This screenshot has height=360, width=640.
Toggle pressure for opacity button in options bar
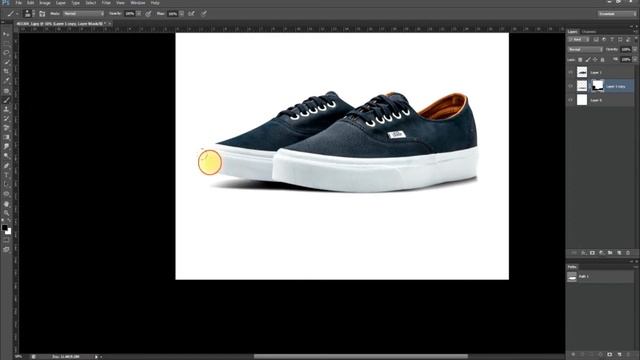(x=149, y=13)
